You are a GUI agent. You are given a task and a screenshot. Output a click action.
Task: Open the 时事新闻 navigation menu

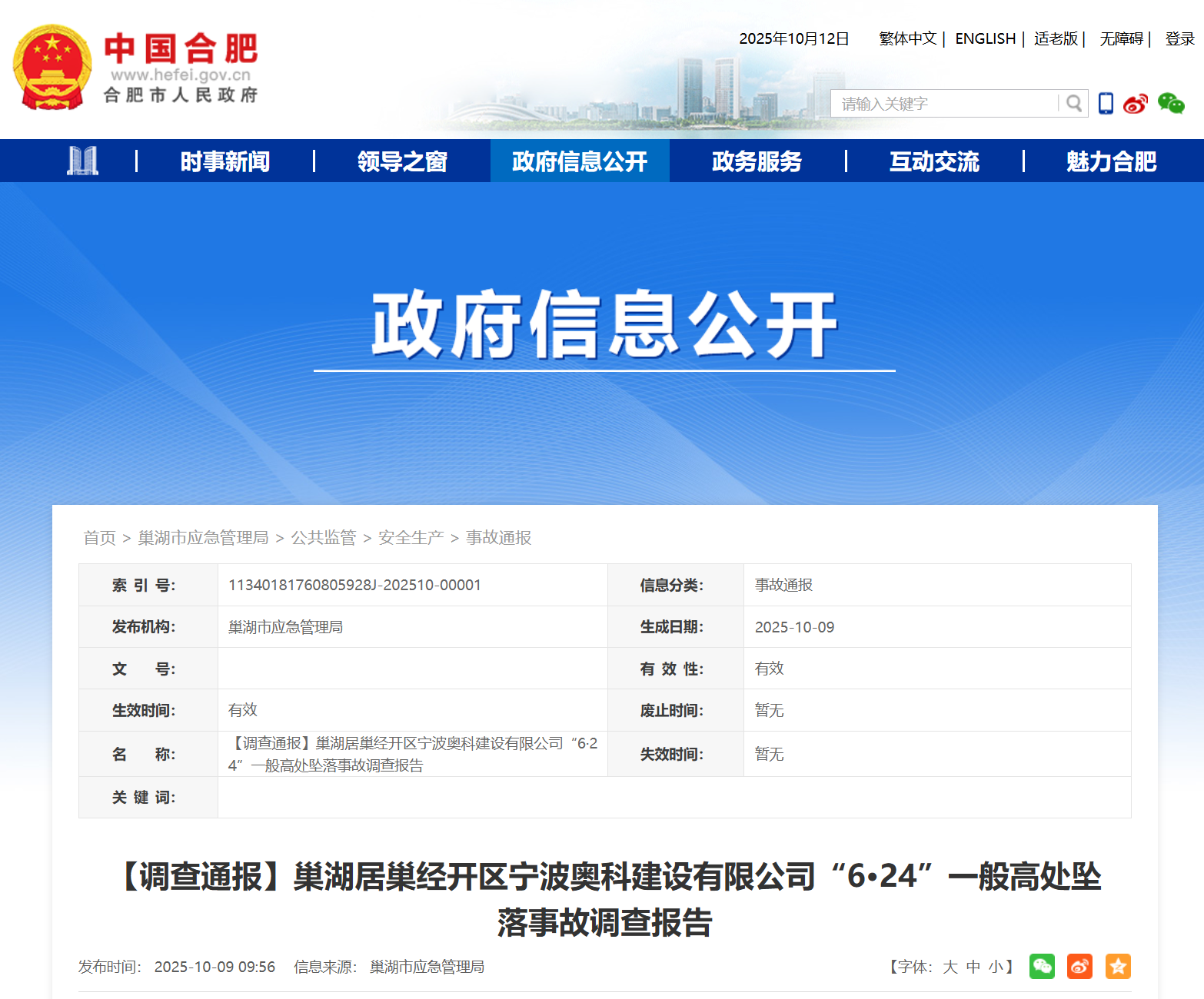point(225,161)
